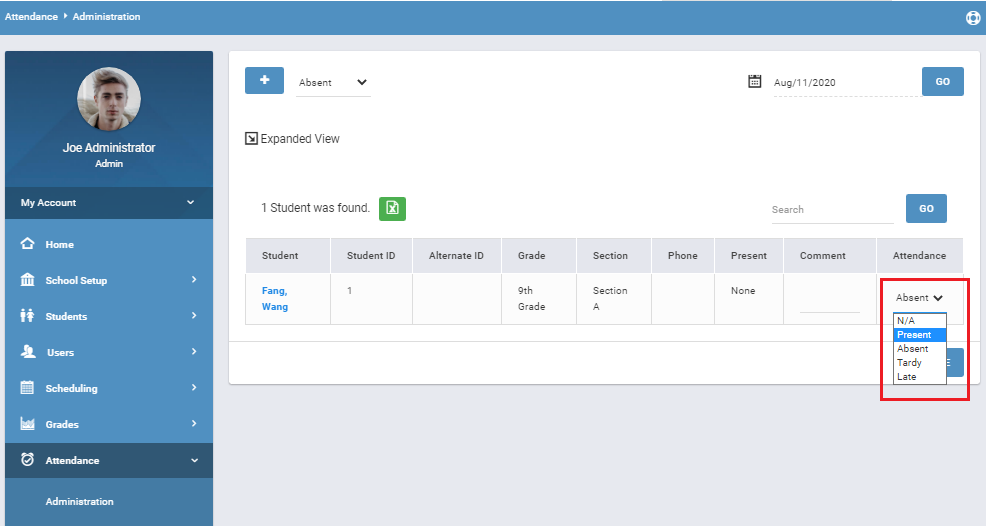Image resolution: width=986 pixels, height=526 pixels.
Task: Click the Present column header
Action: coord(749,255)
